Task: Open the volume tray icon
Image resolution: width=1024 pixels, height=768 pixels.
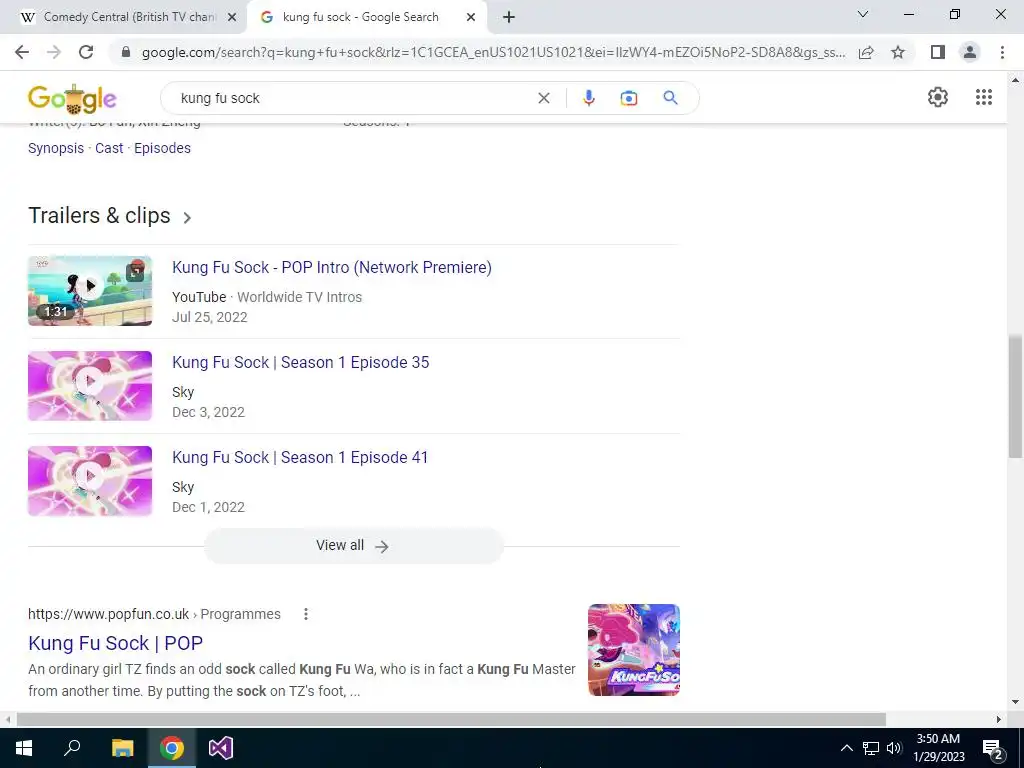Action: coord(894,748)
